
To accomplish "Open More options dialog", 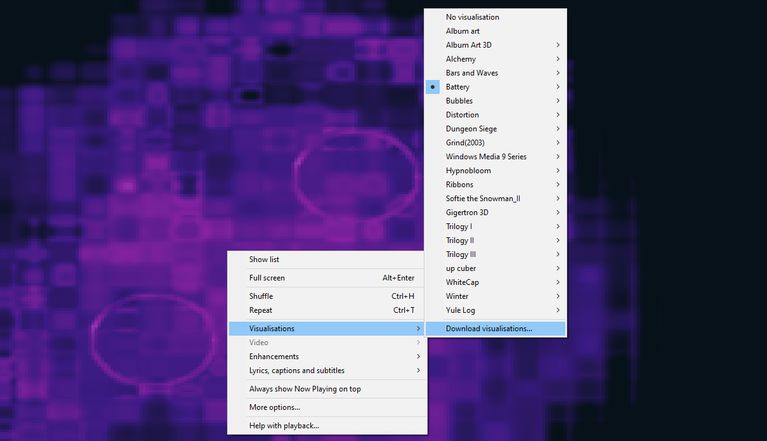I will [x=274, y=407].
